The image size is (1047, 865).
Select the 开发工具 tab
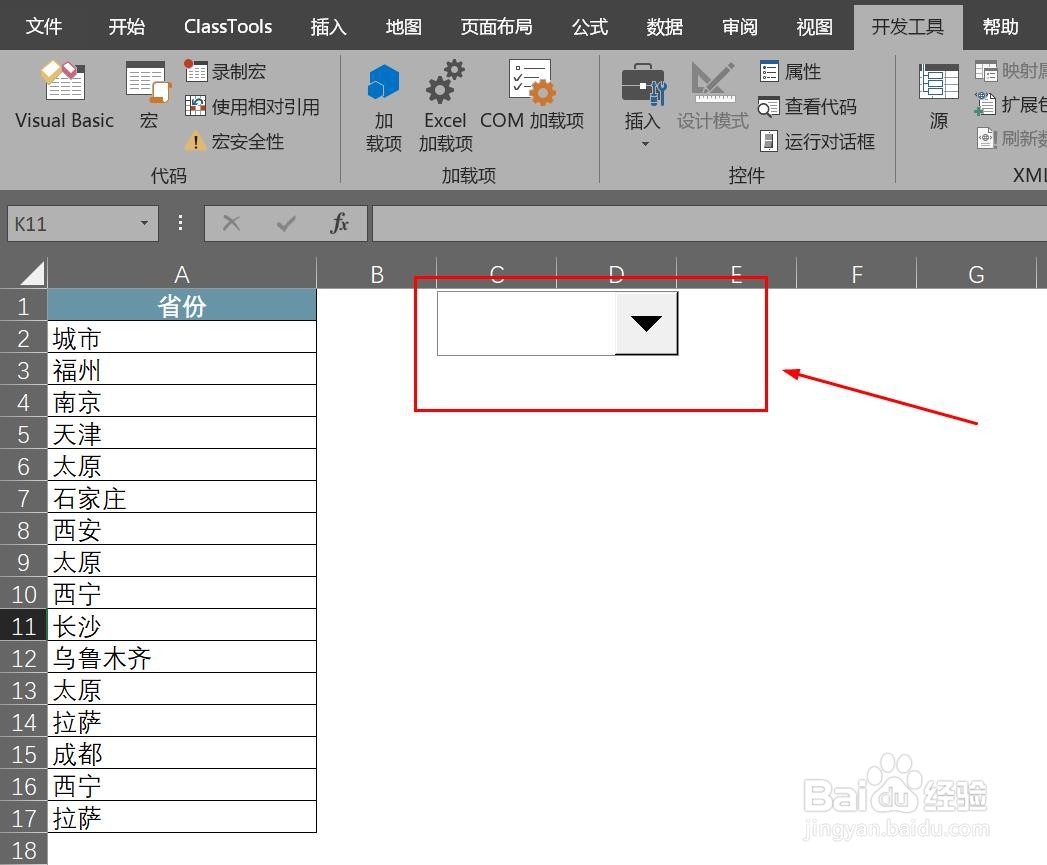907,27
